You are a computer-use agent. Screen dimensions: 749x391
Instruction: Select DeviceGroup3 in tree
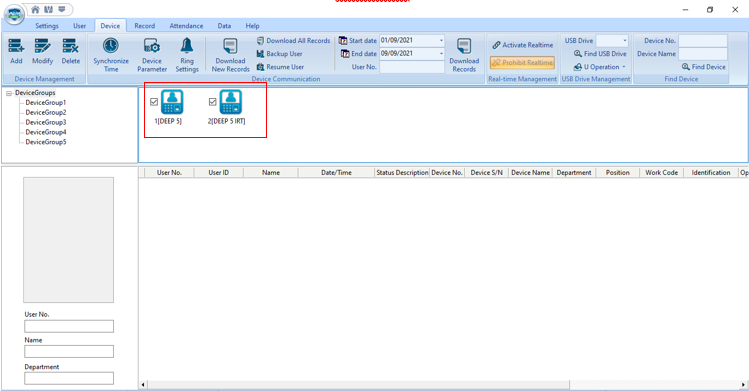point(46,122)
